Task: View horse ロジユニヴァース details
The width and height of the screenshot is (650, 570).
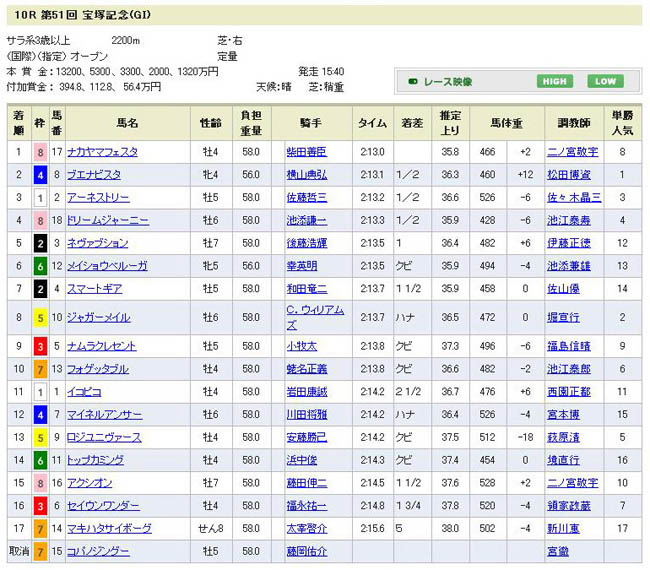Action: tap(104, 437)
